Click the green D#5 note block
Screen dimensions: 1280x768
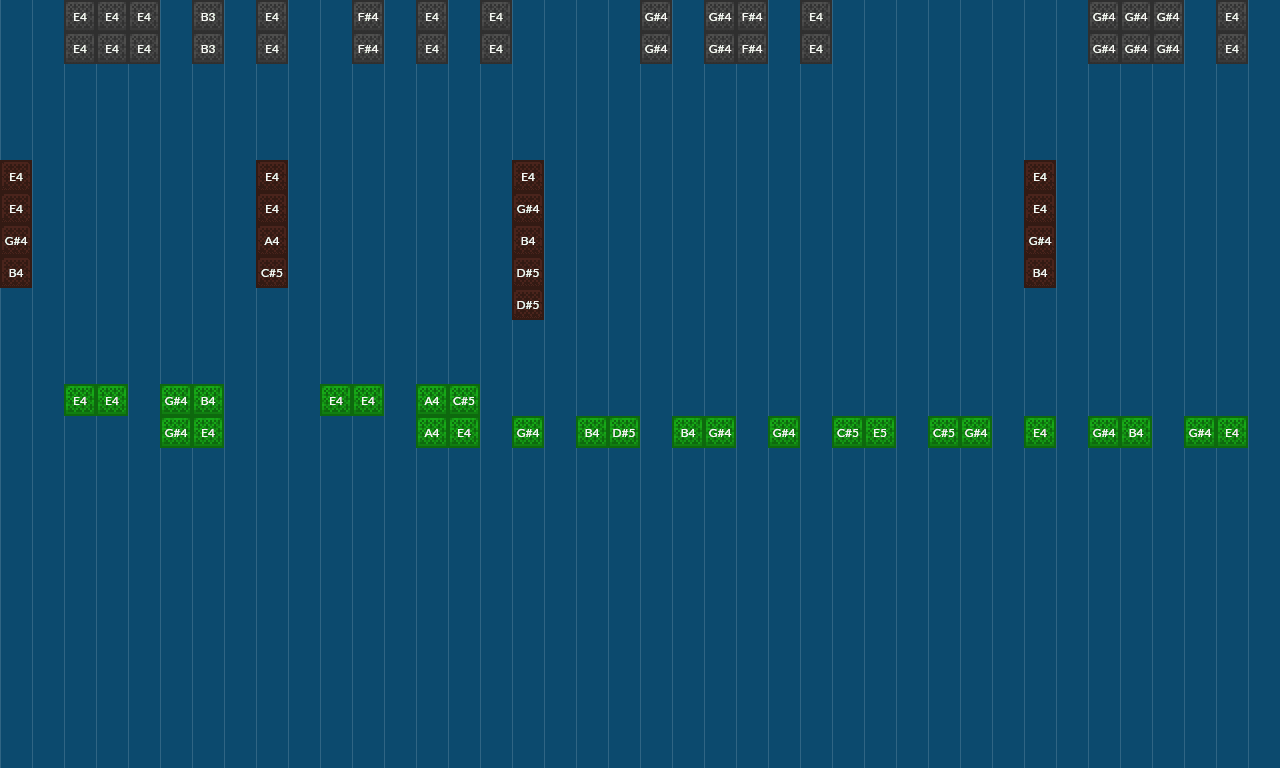[623, 432]
